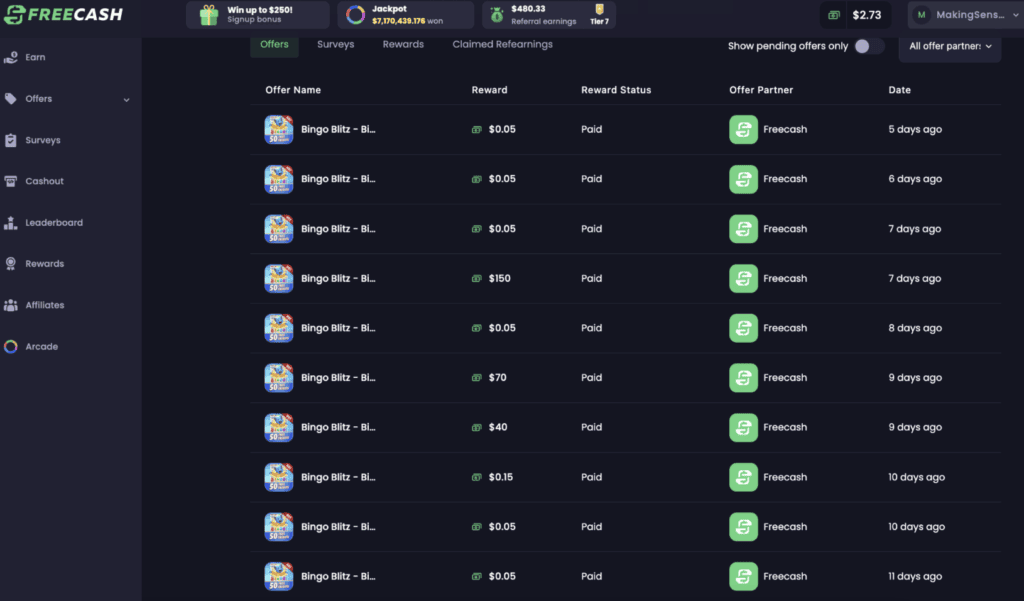Select the Earn icon in the sidebar
This screenshot has width=1024, height=601.
tap(13, 57)
